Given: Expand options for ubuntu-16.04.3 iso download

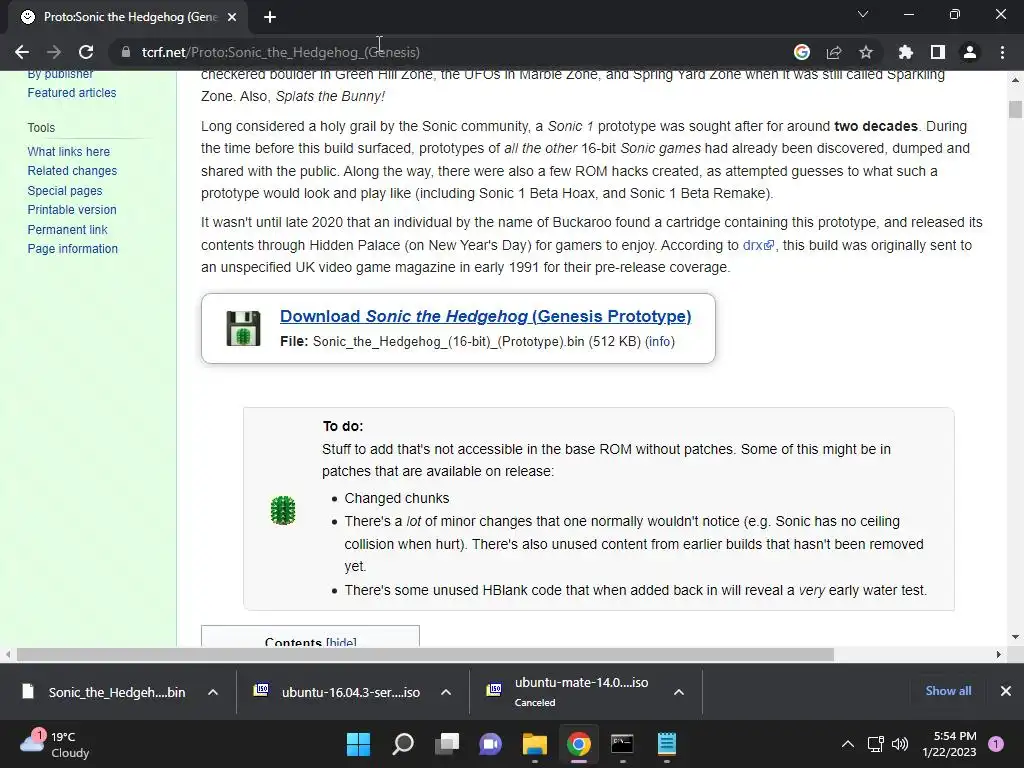Looking at the screenshot, I should (446, 692).
